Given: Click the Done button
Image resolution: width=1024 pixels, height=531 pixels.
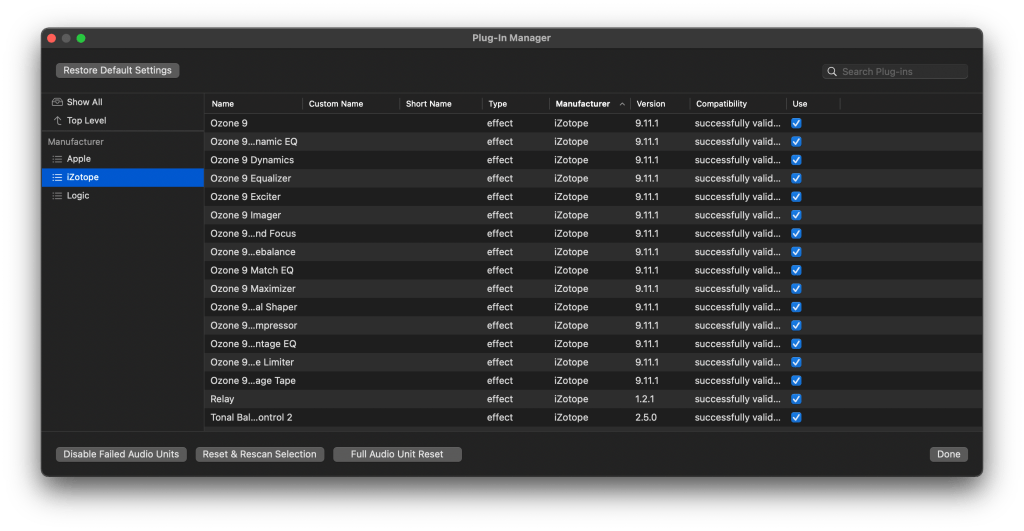Looking at the screenshot, I should (948, 454).
